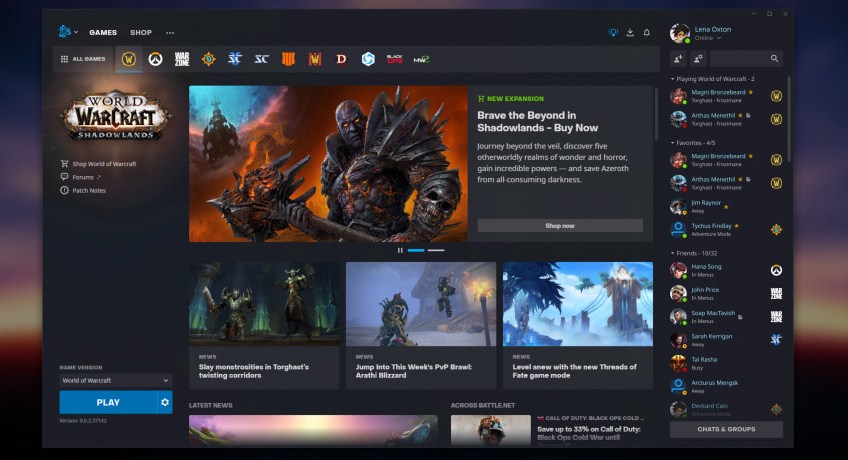This screenshot has width=848, height=460.
Task: Show ALL GAMES
Action: tap(83, 59)
